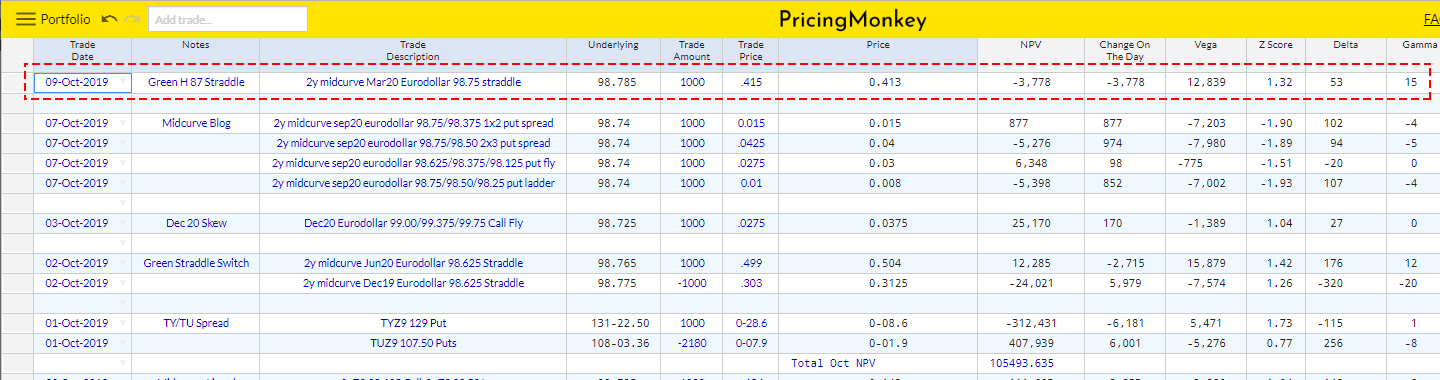The height and width of the screenshot is (380, 1440).
Task: Click the -312,431 NPV cell
Action: tap(1030, 323)
